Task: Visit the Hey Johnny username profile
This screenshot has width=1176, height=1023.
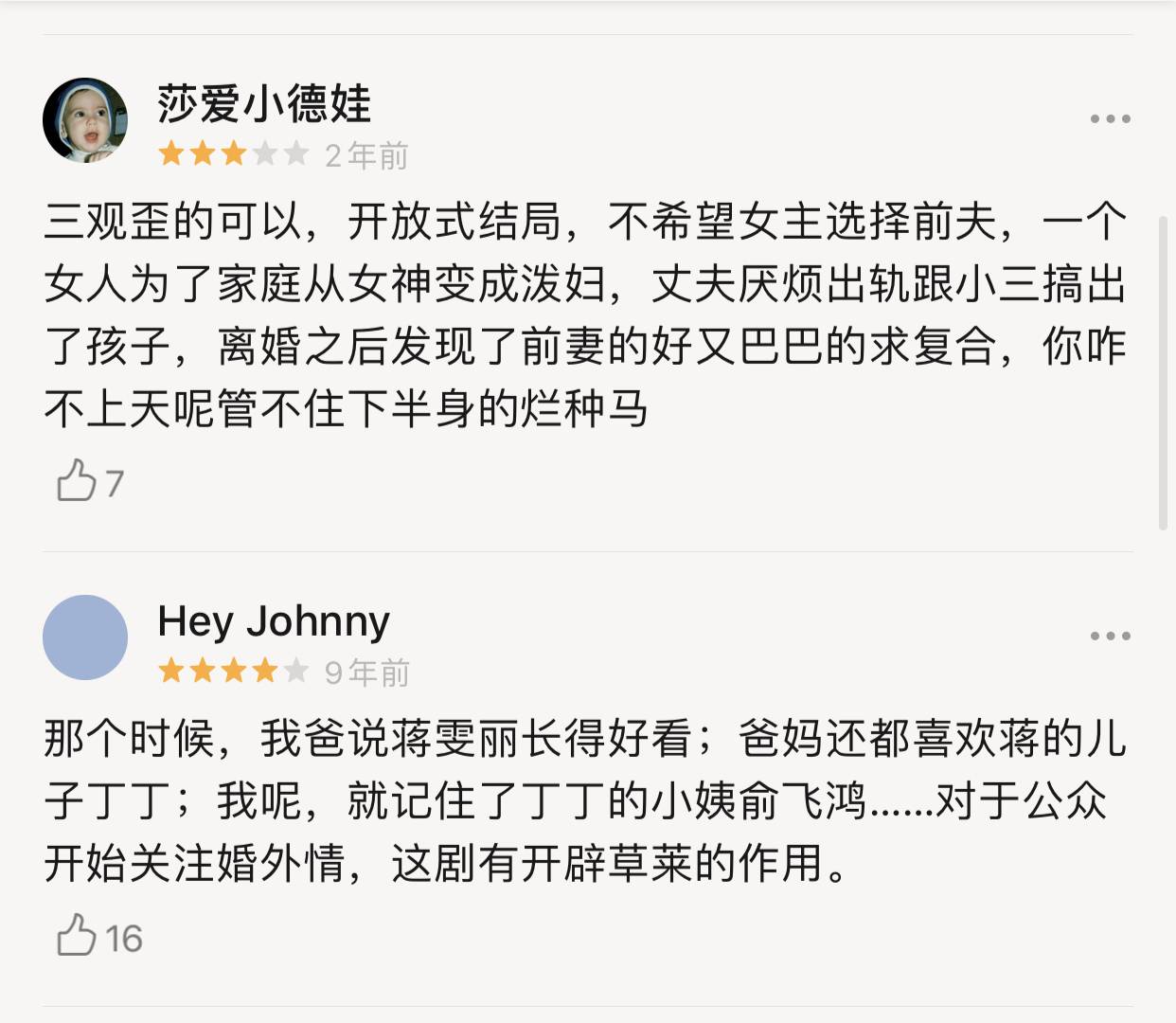Action: point(274,621)
